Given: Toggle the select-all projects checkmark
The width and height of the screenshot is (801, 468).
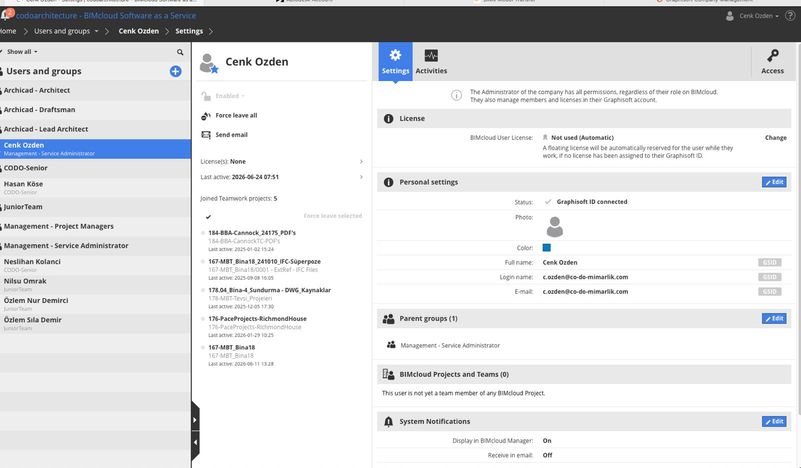Looking at the screenshot, I should click(208, 217).
